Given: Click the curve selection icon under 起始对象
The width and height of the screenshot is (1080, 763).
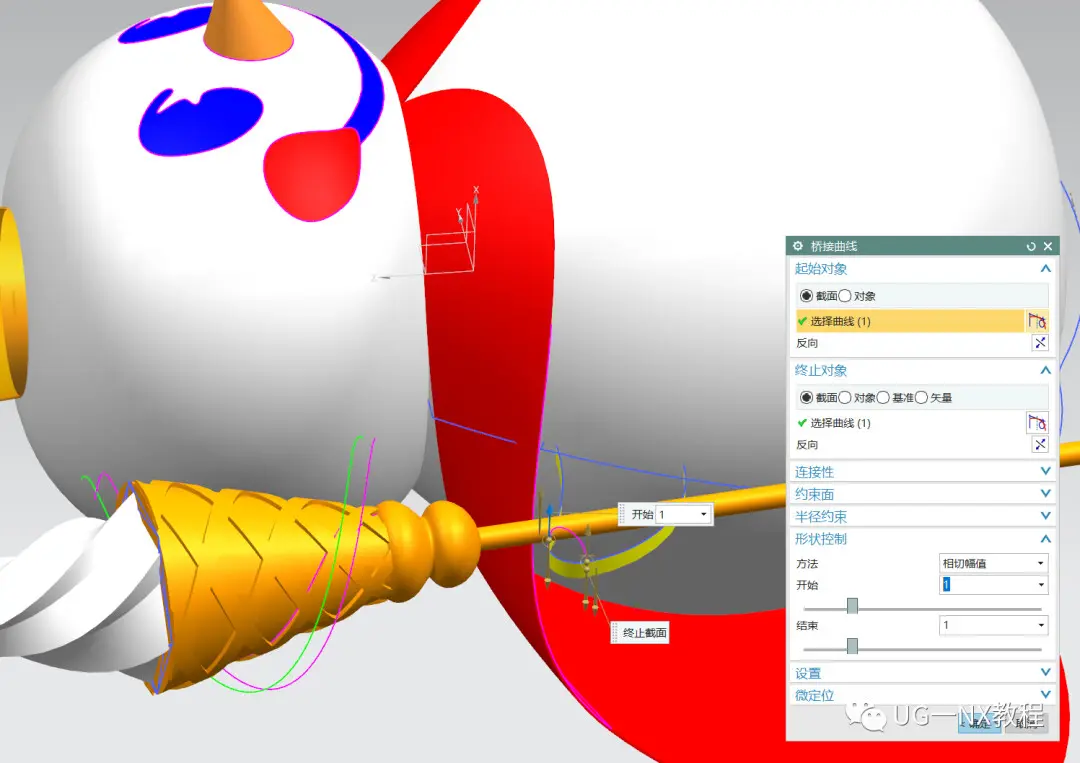Looking at the screenshot, I should pos(1037,321).
